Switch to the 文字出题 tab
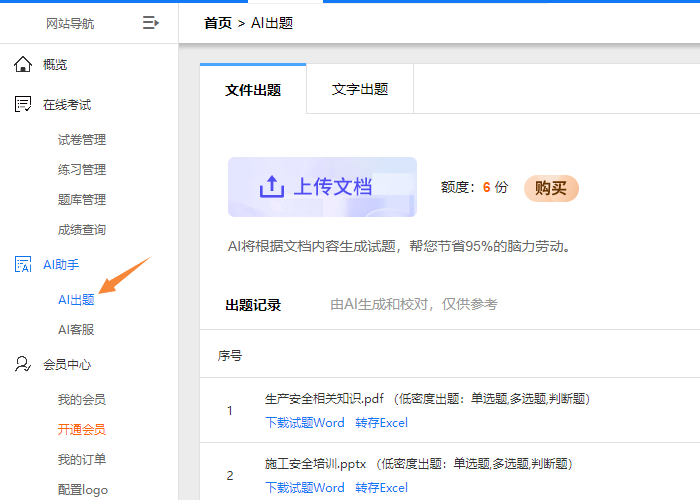The width and height of the screenshot is (700, 500). click(x=360, y=89)
